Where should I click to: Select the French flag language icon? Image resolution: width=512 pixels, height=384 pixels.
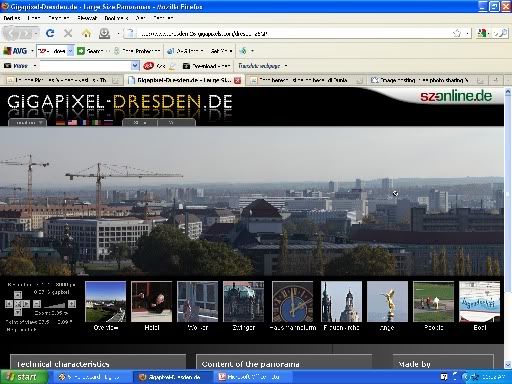click(x=84, y=123)
